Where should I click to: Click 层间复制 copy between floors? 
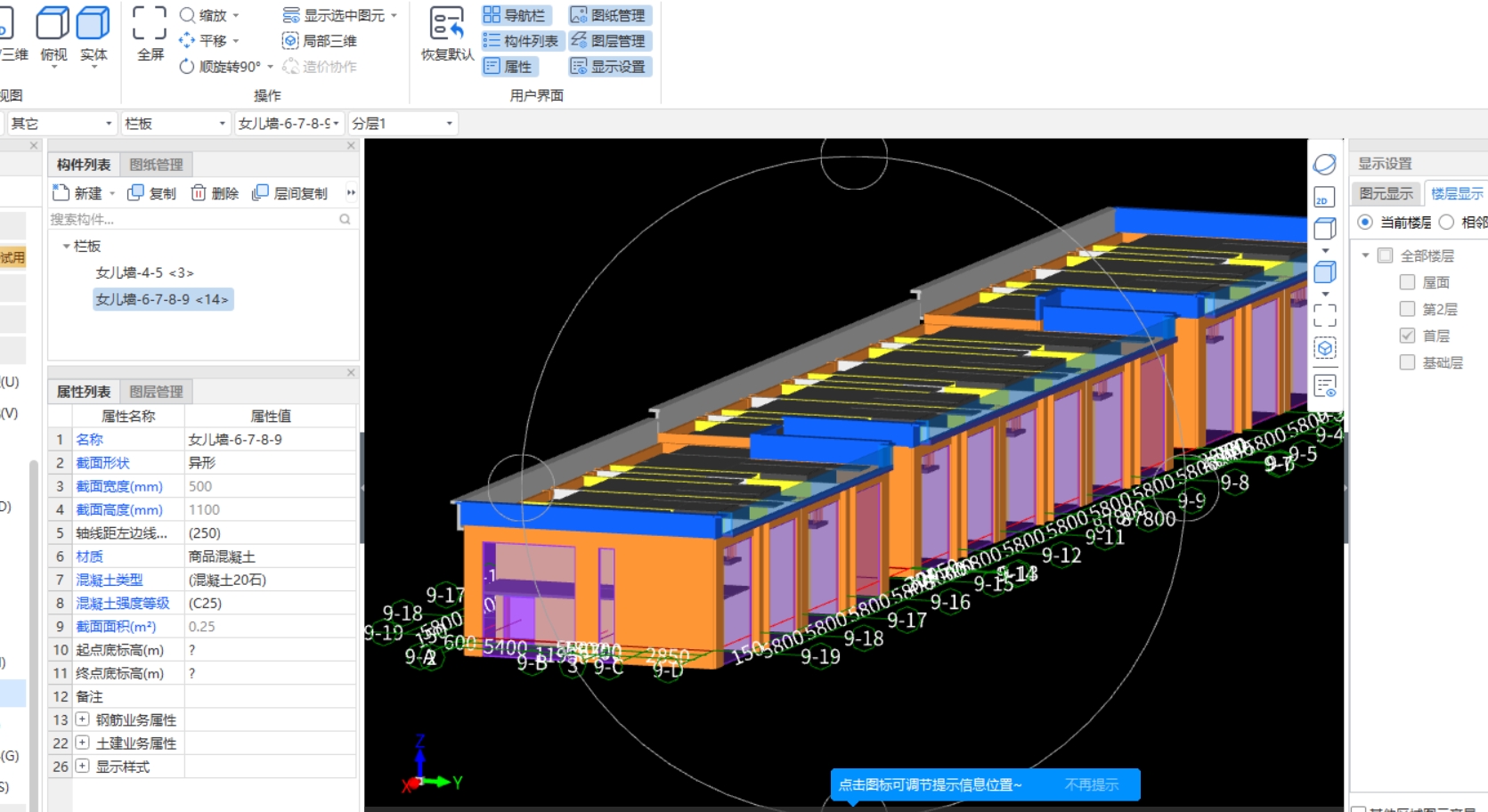(x=290, y=193)
